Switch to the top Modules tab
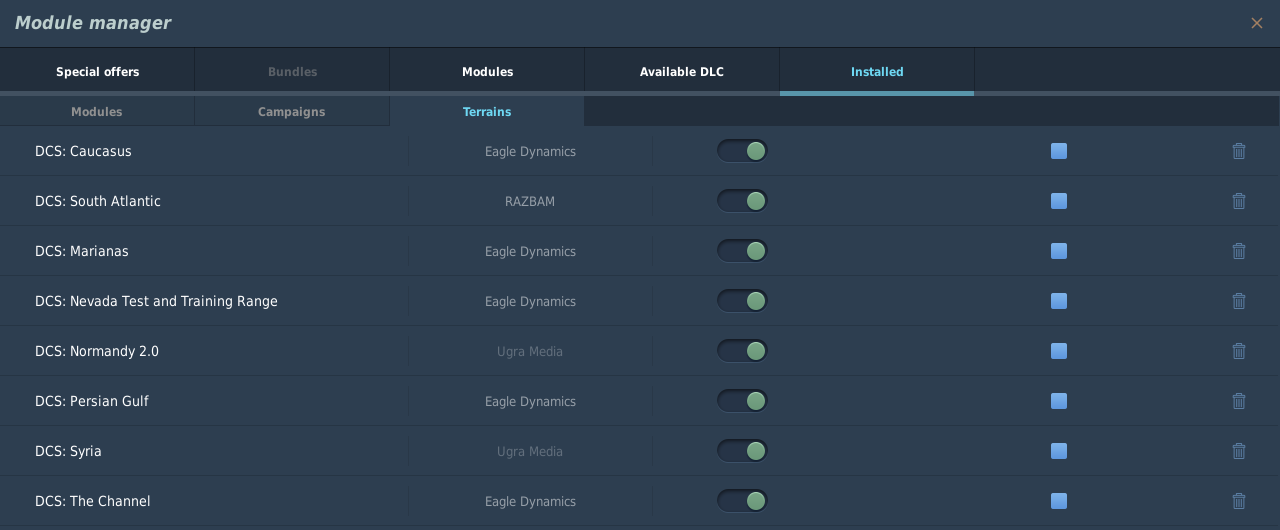This screenshot has width=1280, height=530. tap(487, 72)
